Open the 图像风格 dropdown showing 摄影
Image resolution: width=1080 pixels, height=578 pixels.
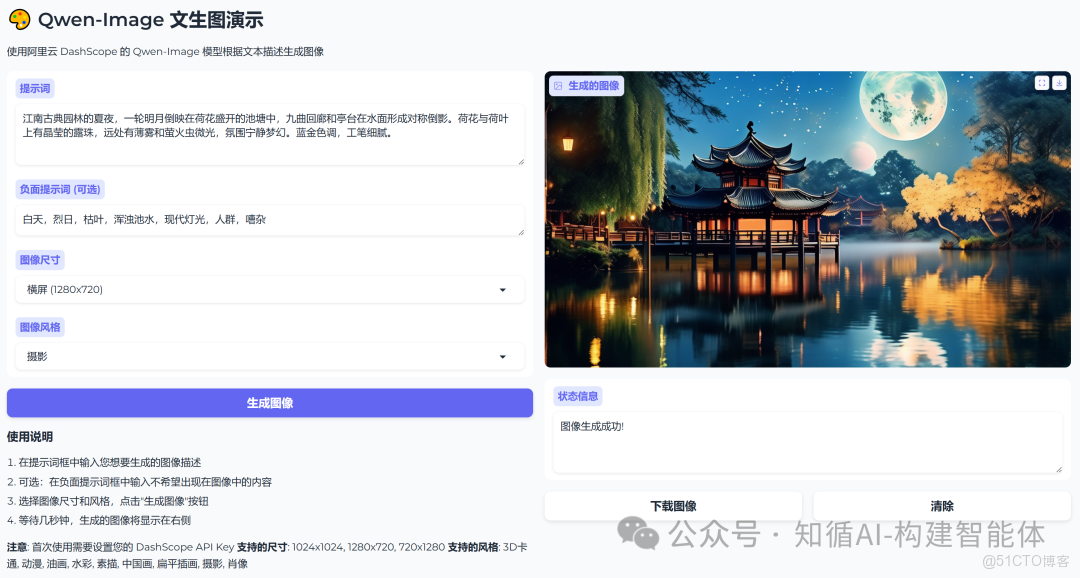point(269,356)
